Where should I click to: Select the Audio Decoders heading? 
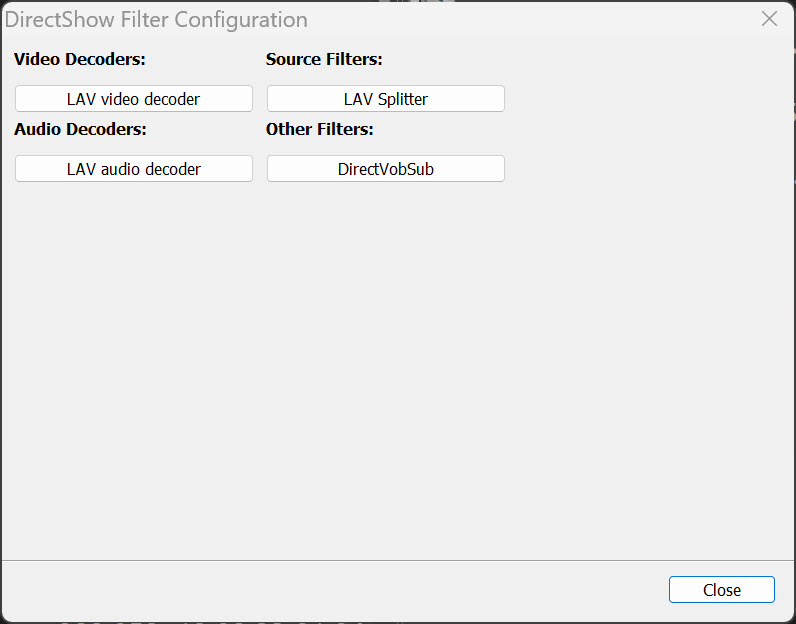(x=80, y=129)
